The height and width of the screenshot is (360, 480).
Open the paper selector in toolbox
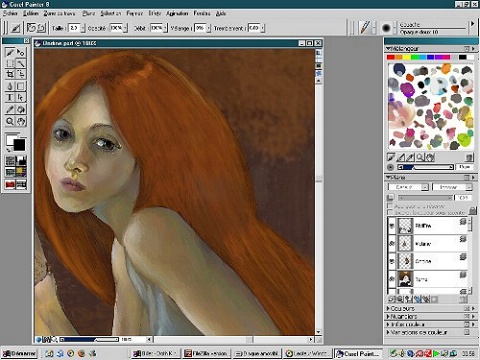pyautogui.click(x=10, y=161)
